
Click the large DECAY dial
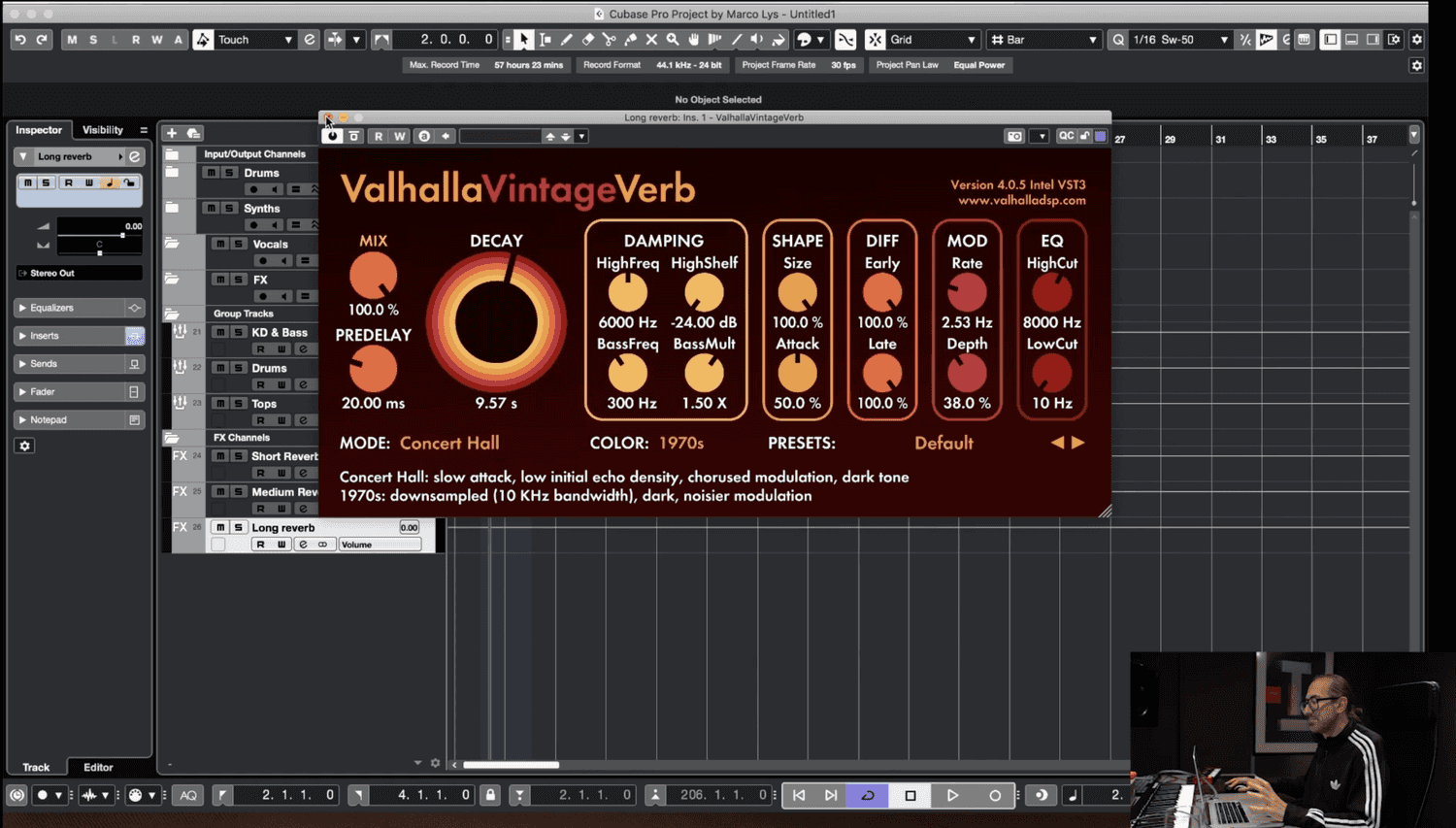click(496, 323)
